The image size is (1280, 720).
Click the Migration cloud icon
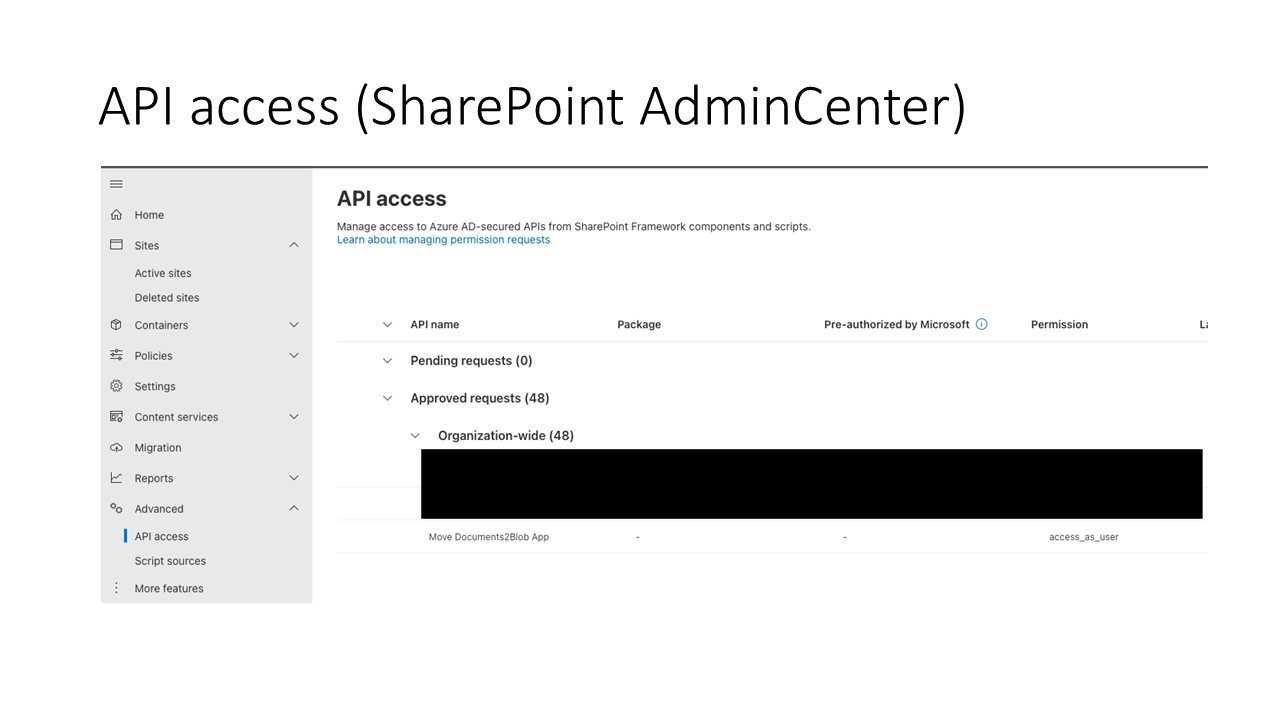coord(116,448)
